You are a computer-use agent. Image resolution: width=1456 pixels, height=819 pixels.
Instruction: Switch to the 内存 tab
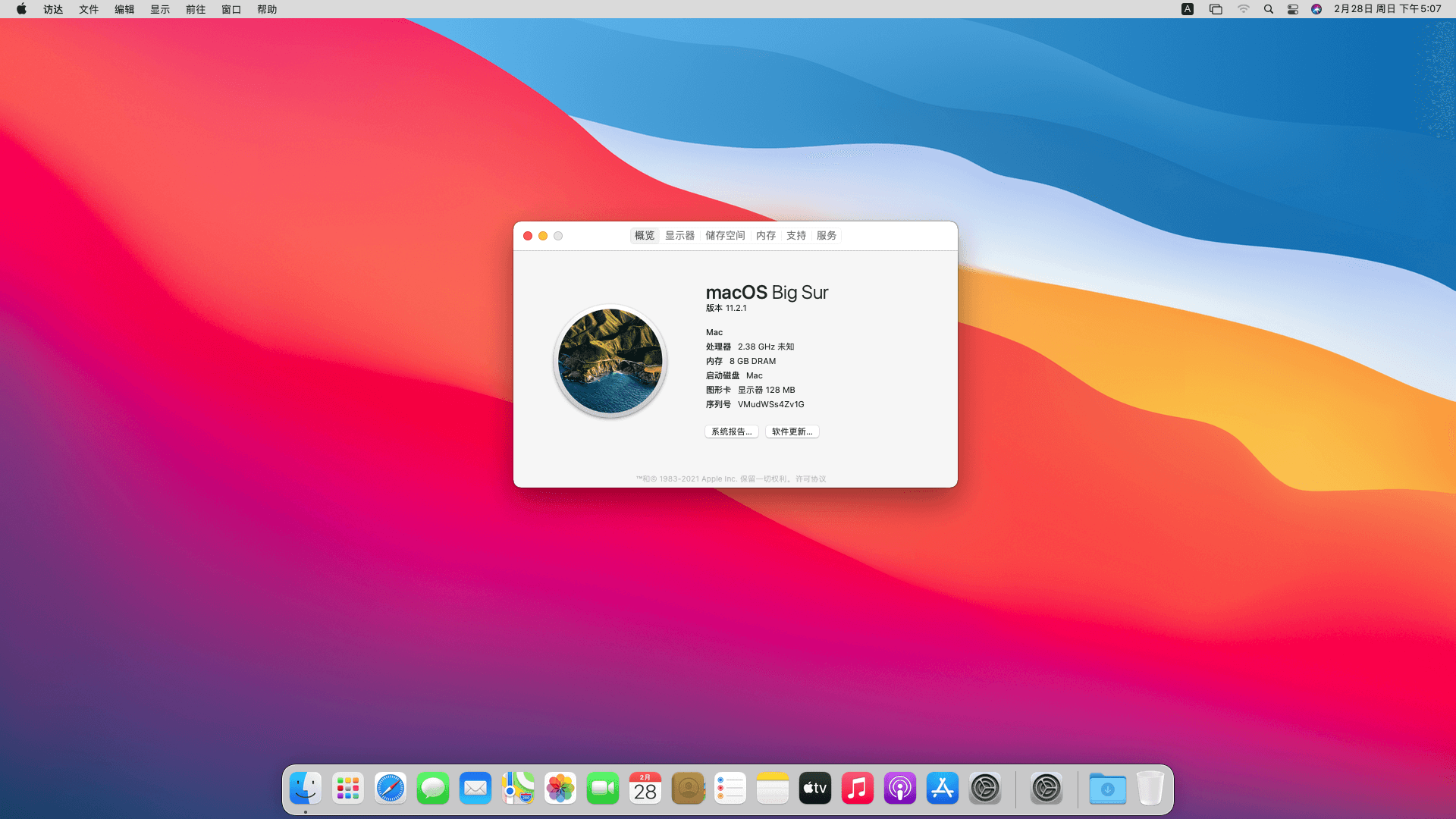(x=766, y=236)
